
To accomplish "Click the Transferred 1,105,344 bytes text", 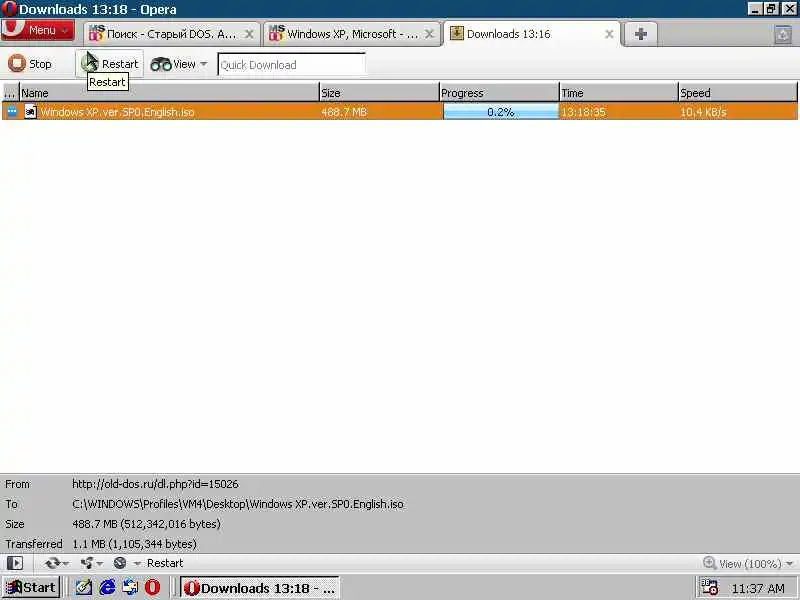I will click(134, 544).
